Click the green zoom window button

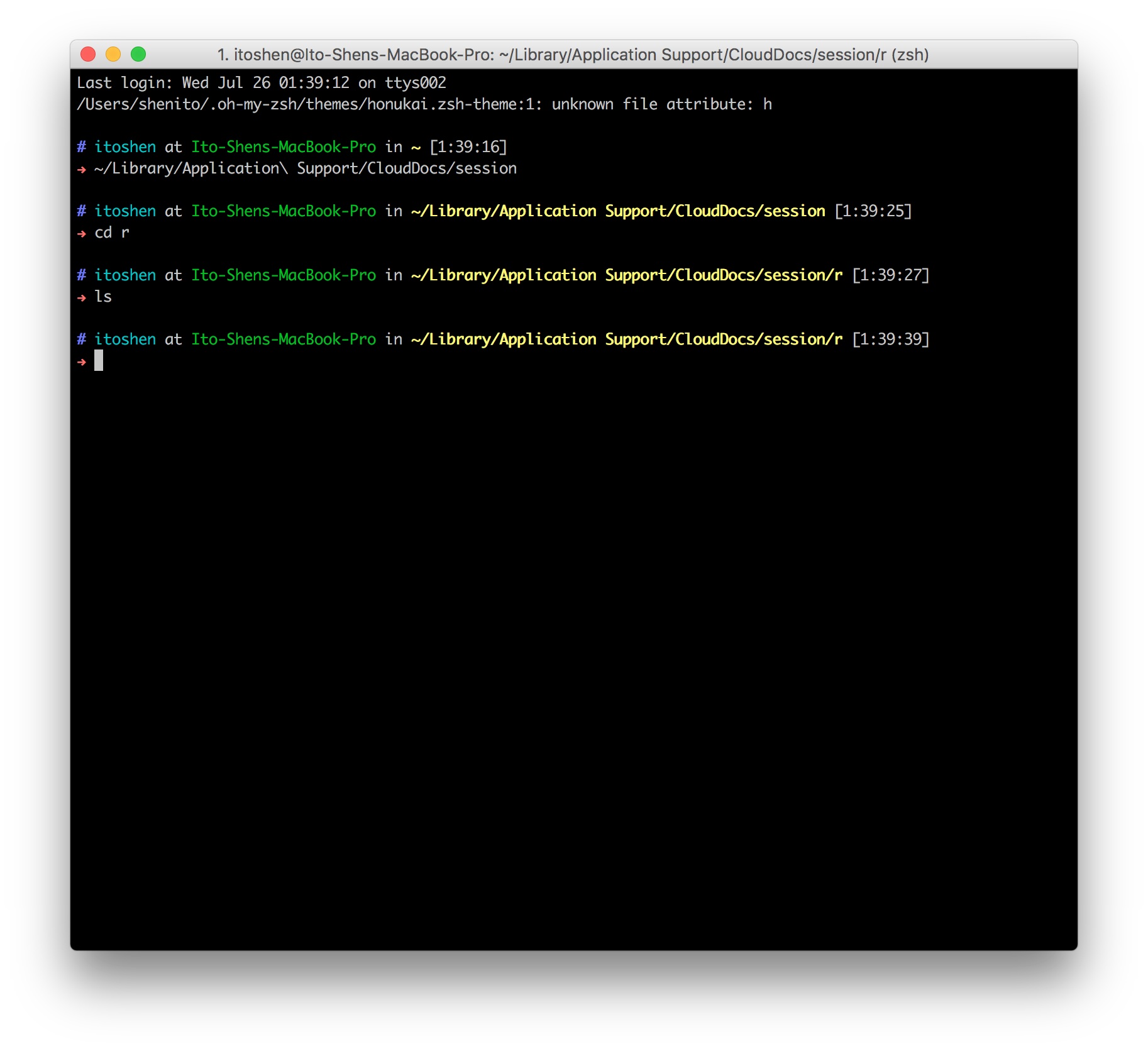(x=138, y=55)
